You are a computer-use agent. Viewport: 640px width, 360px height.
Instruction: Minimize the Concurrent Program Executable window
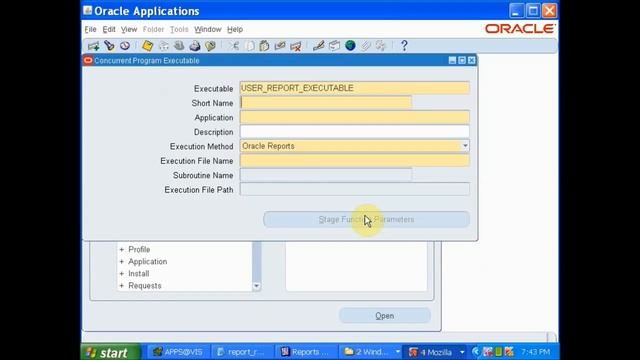tap(452, 60)
